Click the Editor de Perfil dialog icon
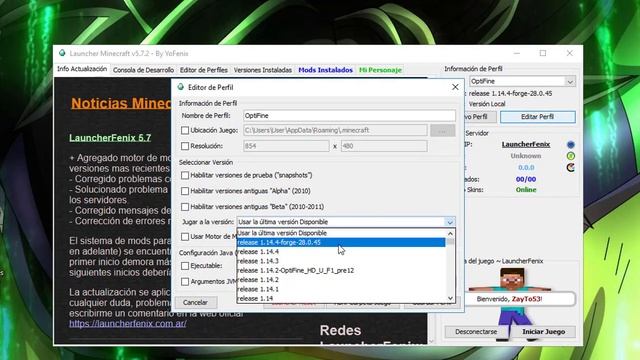Screen dimensions: 640x360 tap(180, 87)
